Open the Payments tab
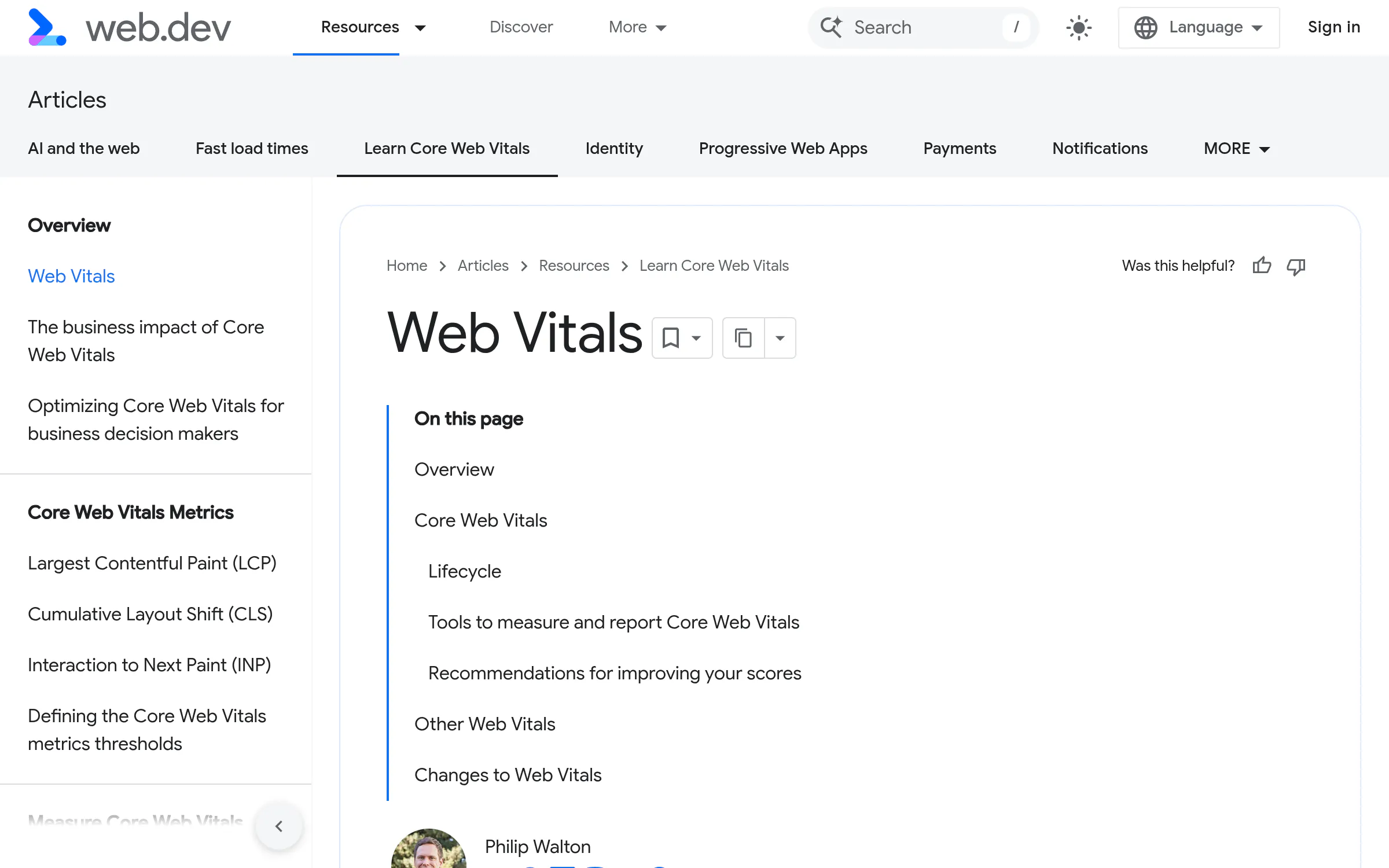This screenshot has height=868, width=1389. coord(960,149)
